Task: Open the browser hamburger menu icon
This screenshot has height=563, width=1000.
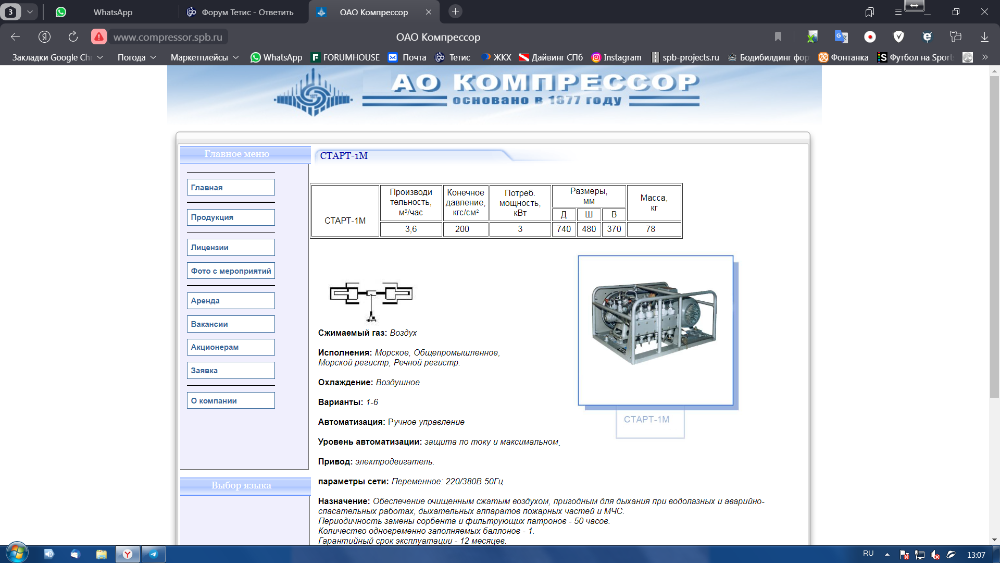Action: point(898,12)
